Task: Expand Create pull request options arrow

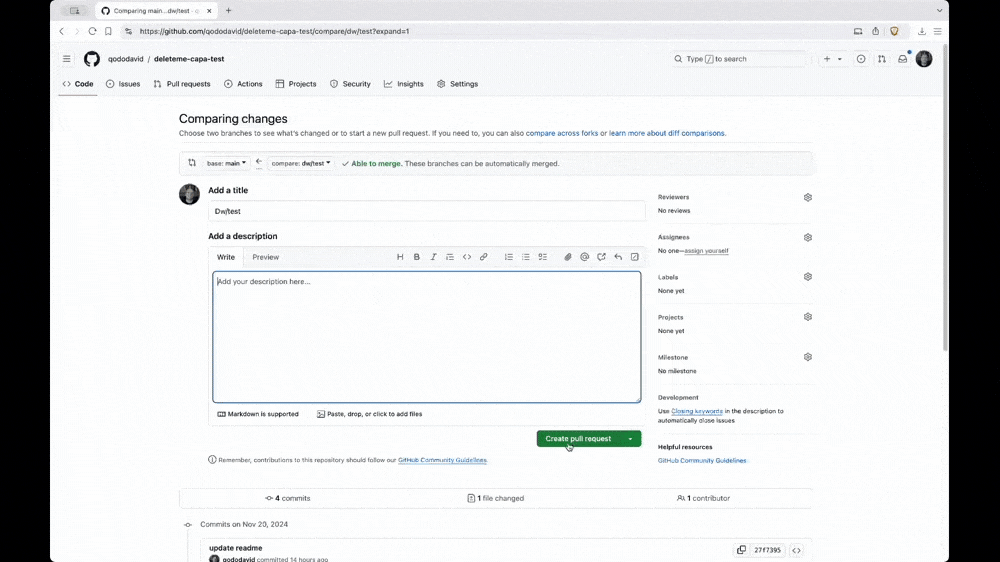Action: (x=630, y=439)
